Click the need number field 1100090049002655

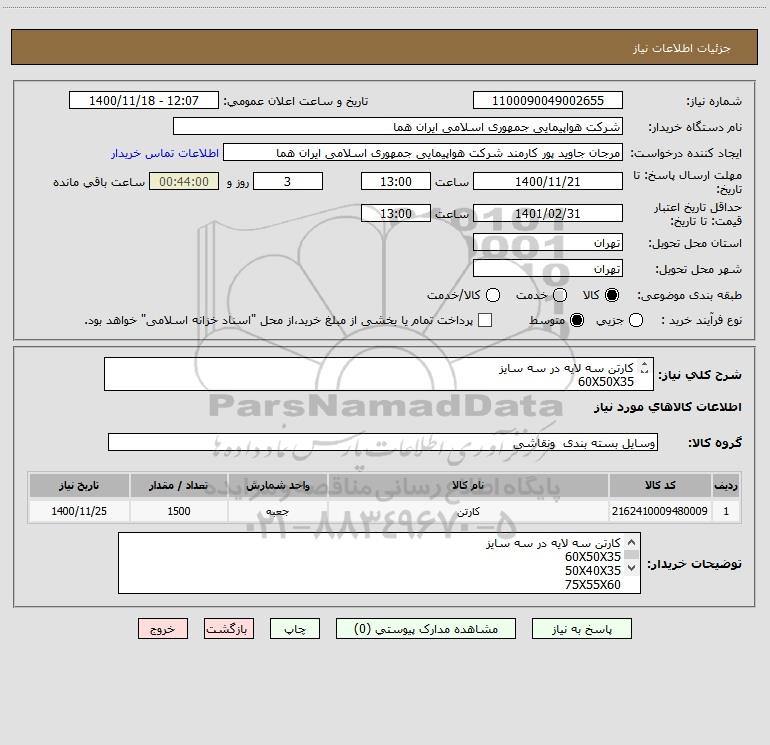click(548, 101)
